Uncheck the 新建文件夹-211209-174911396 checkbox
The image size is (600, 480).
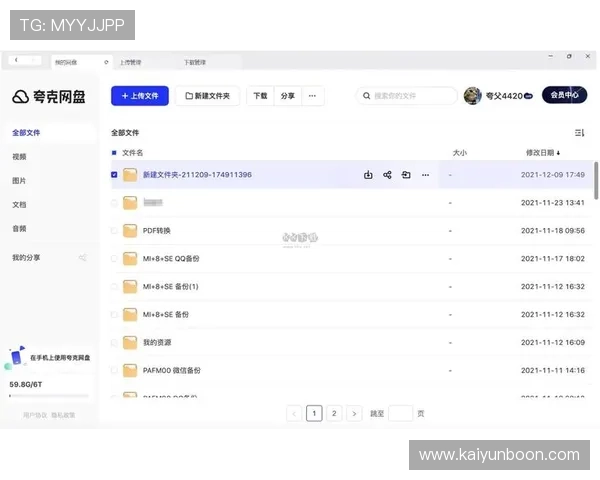pyautogui.click(x=114, y=175)
